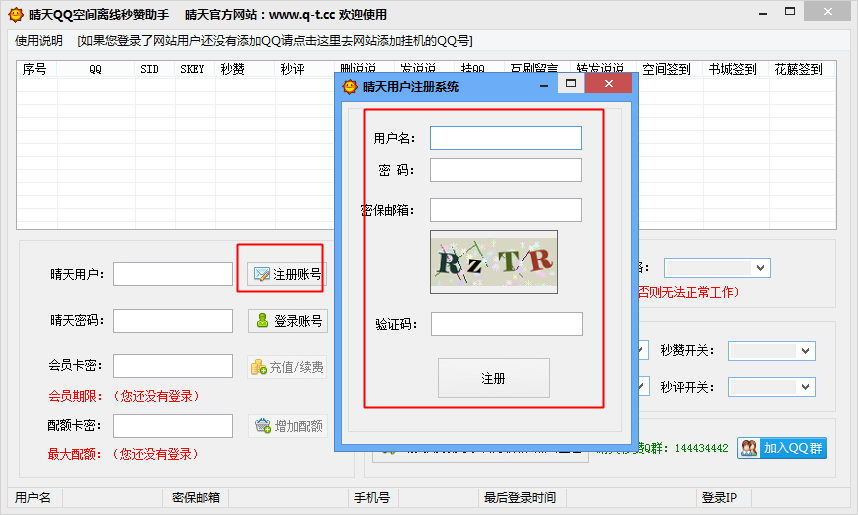Viewport: 858px width, 515px height.
Task: Close the 晴天用户注册系统 dialog
Action: click(608, 83)
